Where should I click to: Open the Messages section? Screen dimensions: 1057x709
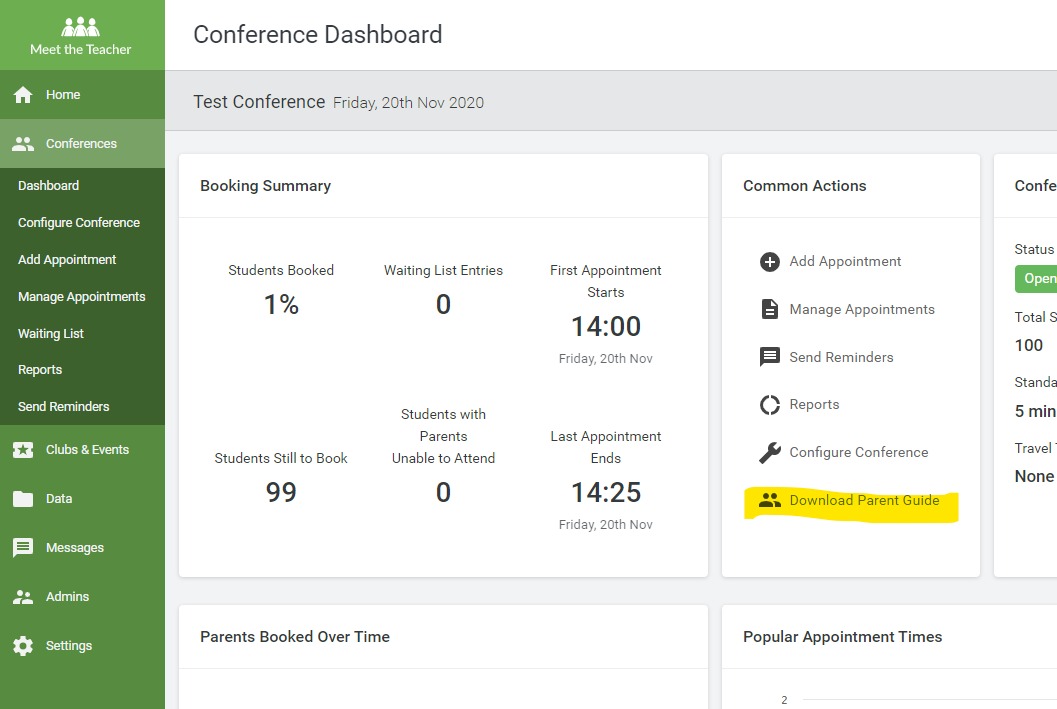point(82,548)
